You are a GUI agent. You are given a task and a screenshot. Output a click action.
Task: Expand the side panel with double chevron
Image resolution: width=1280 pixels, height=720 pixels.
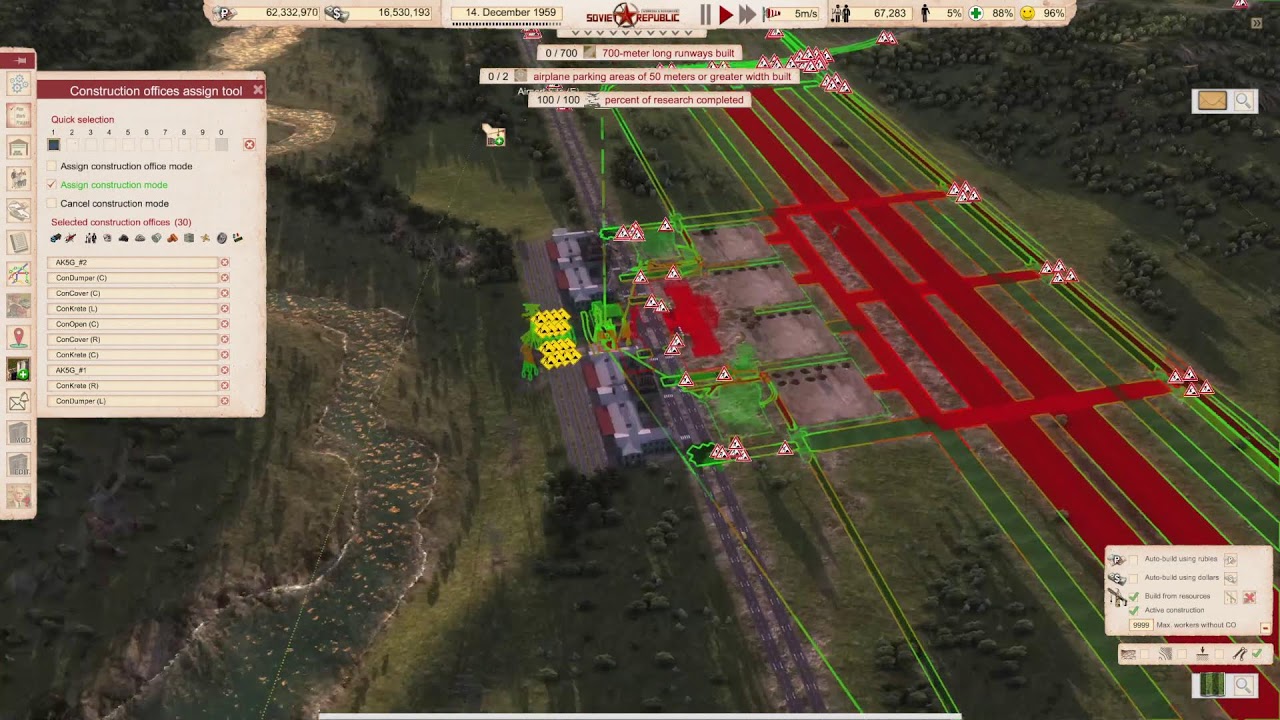coord(1256,22)
